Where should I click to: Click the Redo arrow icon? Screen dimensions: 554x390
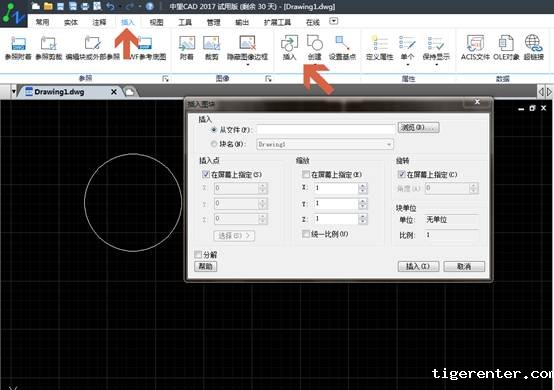point(130,6)
